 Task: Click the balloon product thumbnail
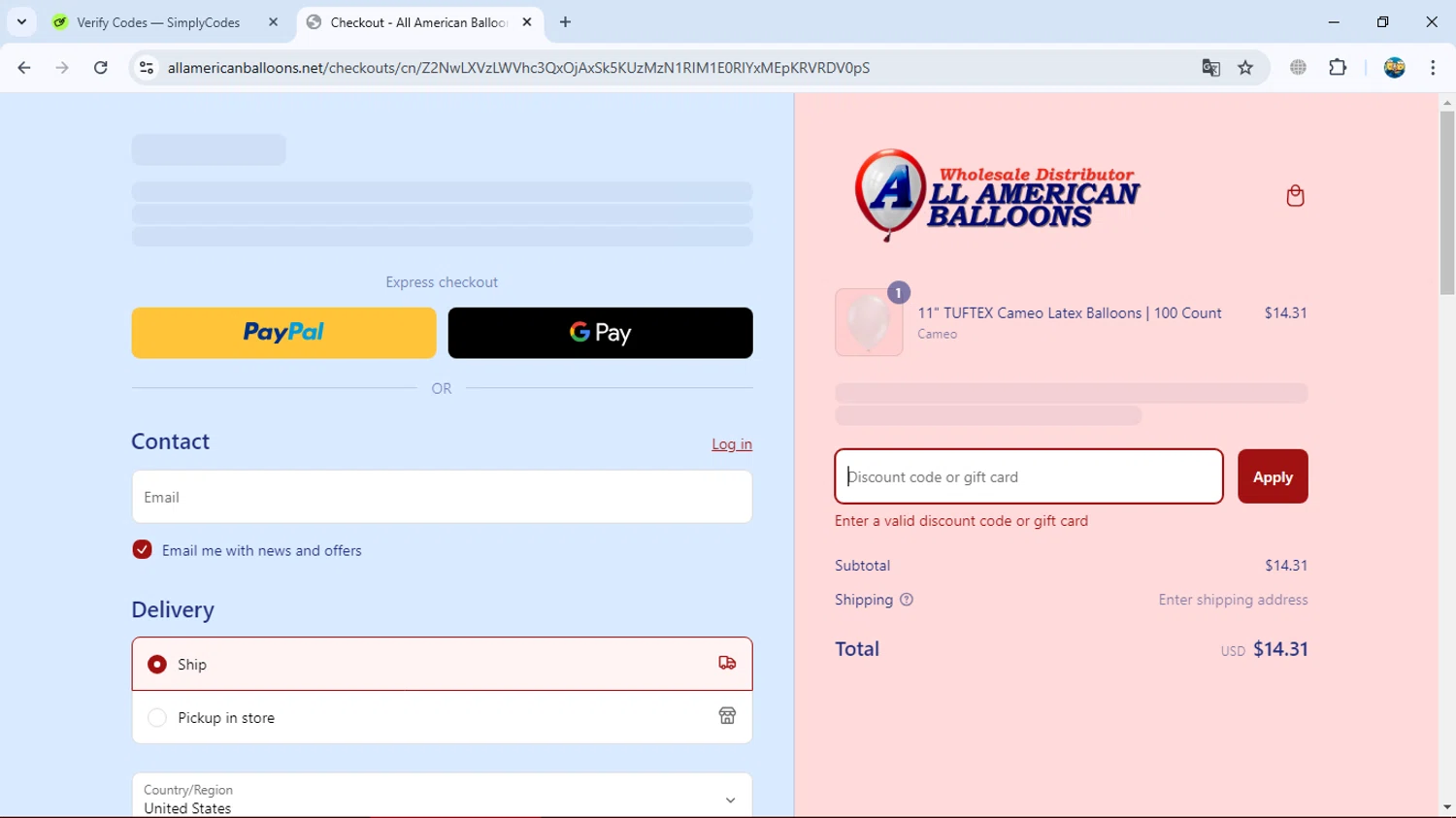coord(869,322)
